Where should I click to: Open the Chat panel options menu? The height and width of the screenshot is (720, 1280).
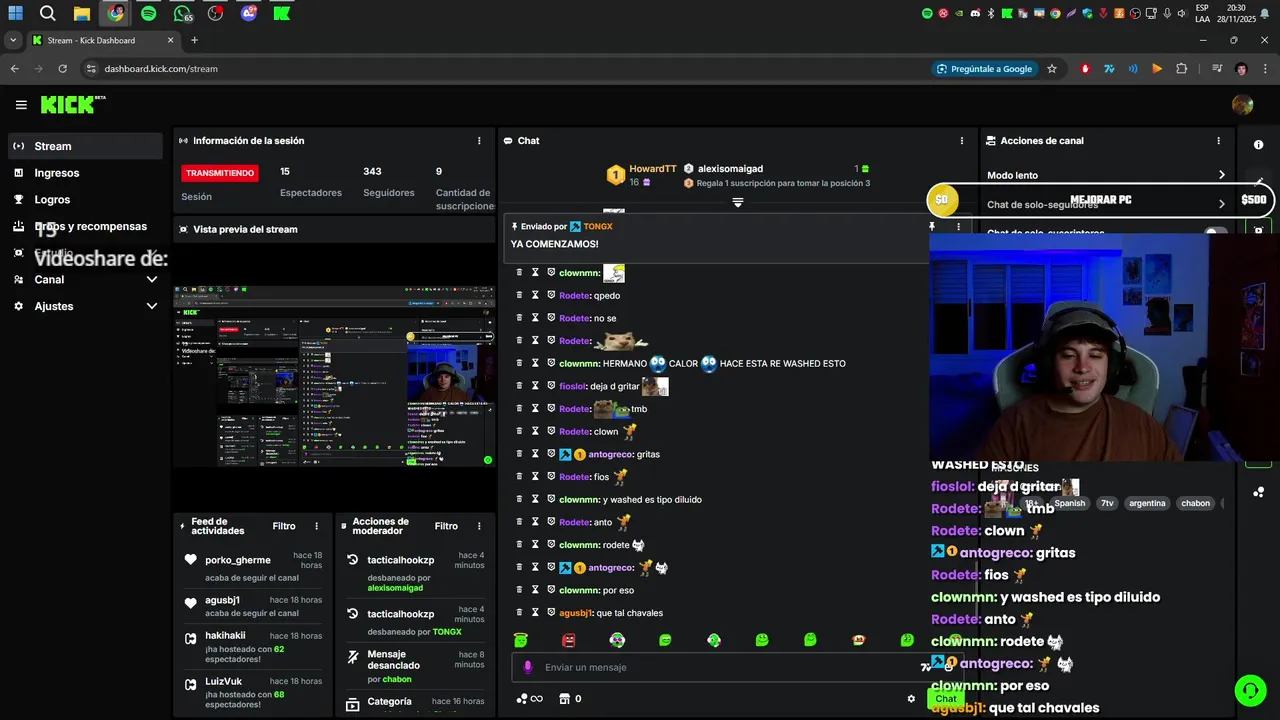coord(962,141)
